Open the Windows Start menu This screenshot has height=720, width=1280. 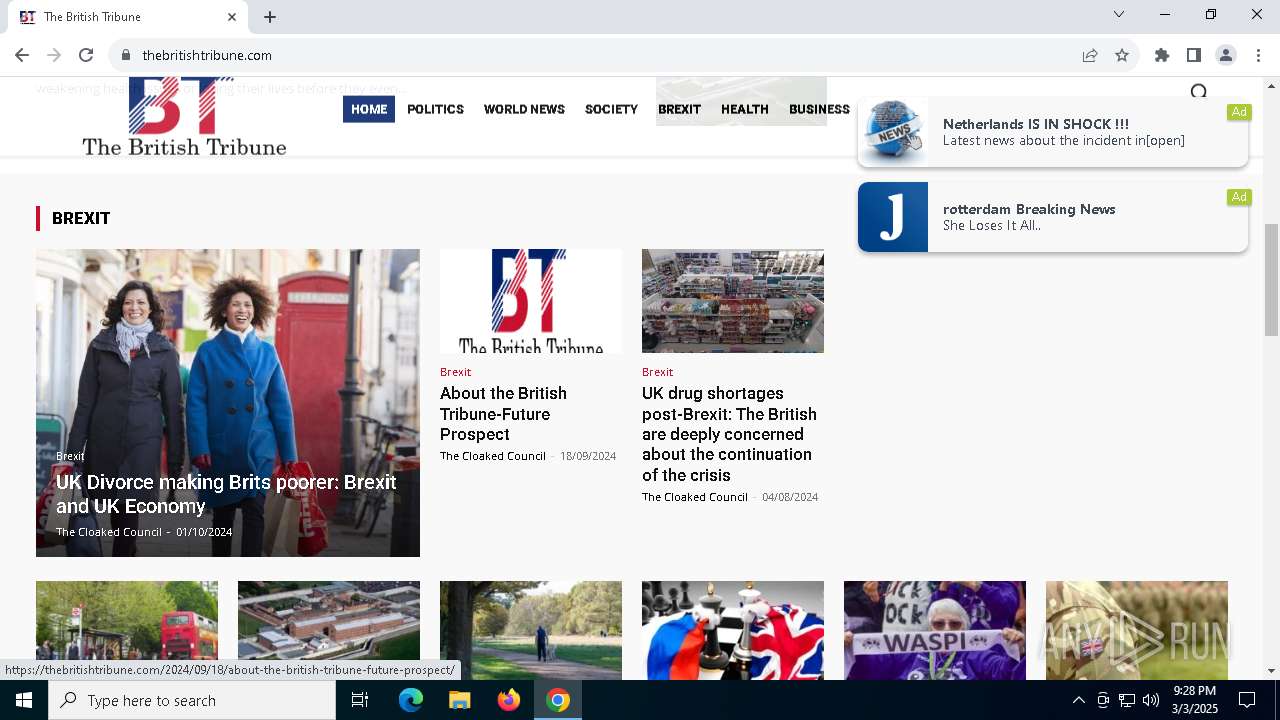coord(24,700)
